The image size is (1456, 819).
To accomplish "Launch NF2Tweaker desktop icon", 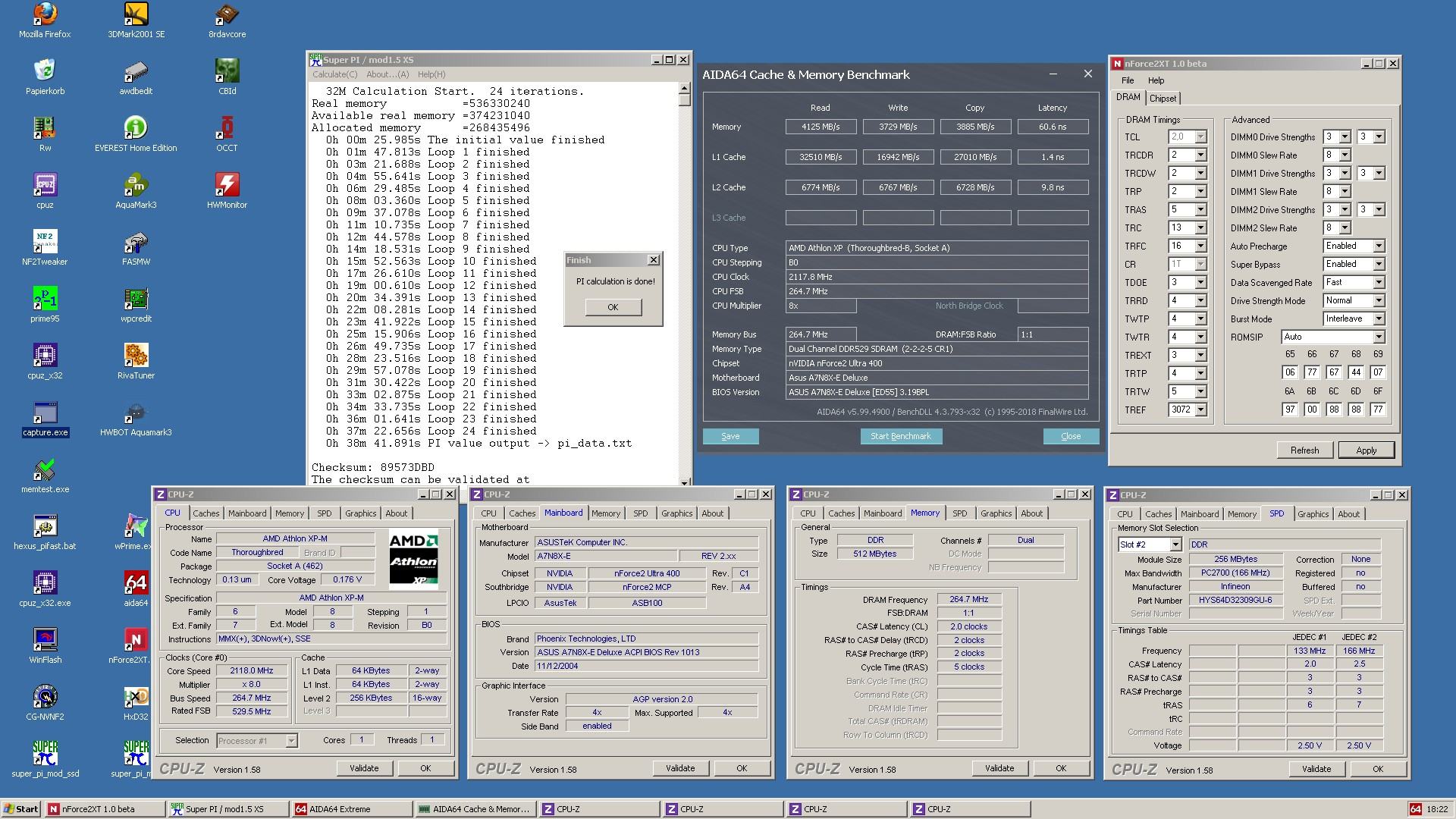I will coord(45,249).
